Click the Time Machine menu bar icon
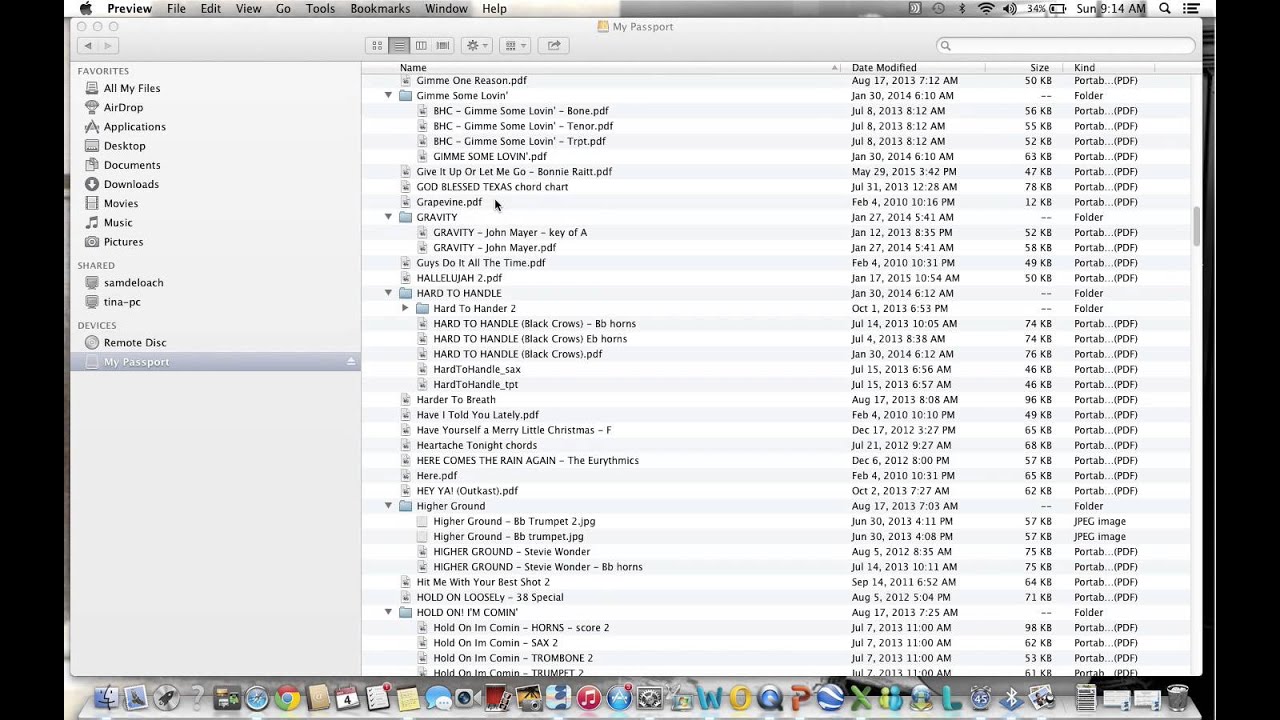Screen dimensions: 1280x720 [939, 8]
